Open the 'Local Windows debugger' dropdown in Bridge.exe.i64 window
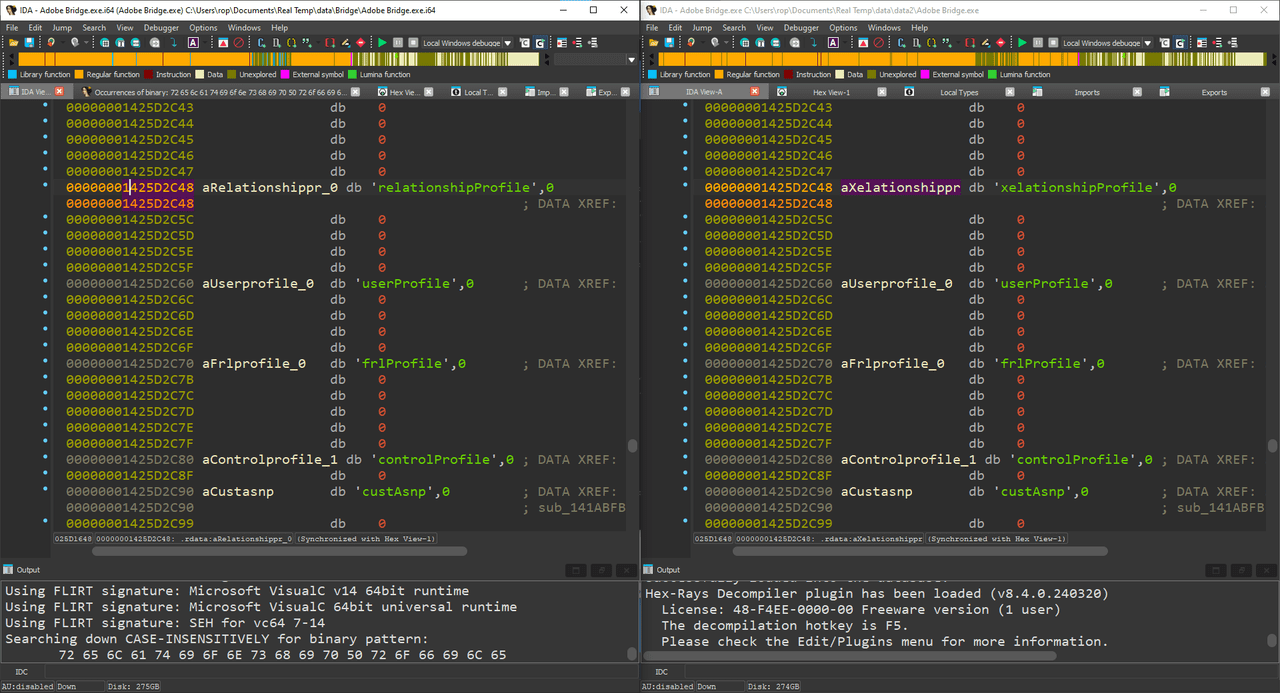Image resolution: width=1280 pixels, height=693 pixels. pos(508,43)
